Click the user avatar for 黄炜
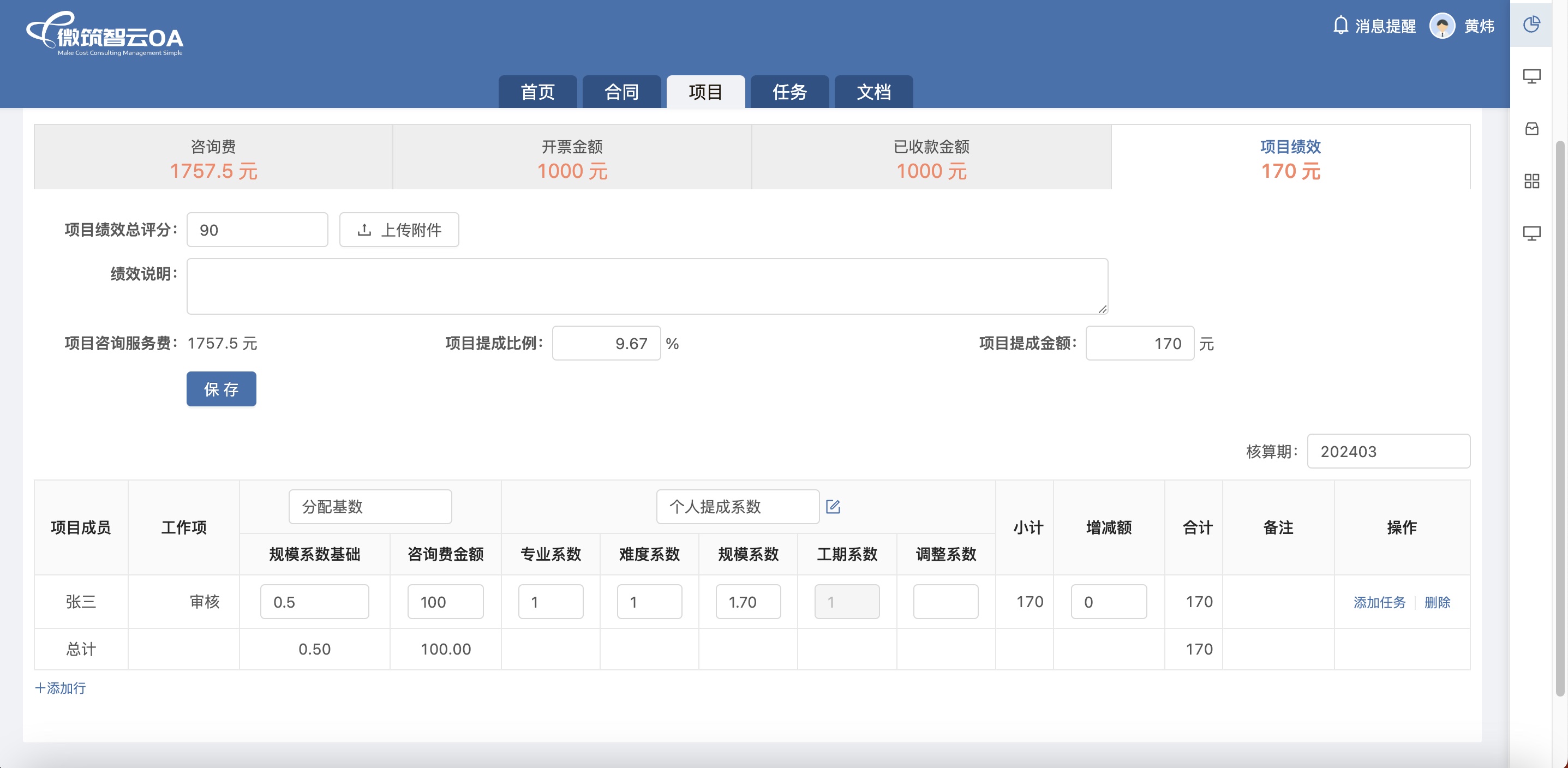 pyautogui.click(x=1441, y=26)
